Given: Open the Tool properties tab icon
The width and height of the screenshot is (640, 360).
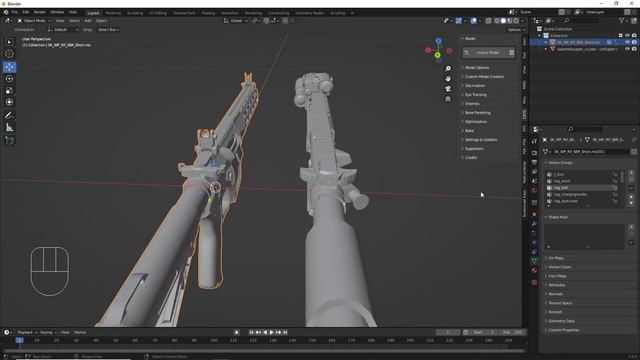Looking at the screenshot, I should pos(534,141).
